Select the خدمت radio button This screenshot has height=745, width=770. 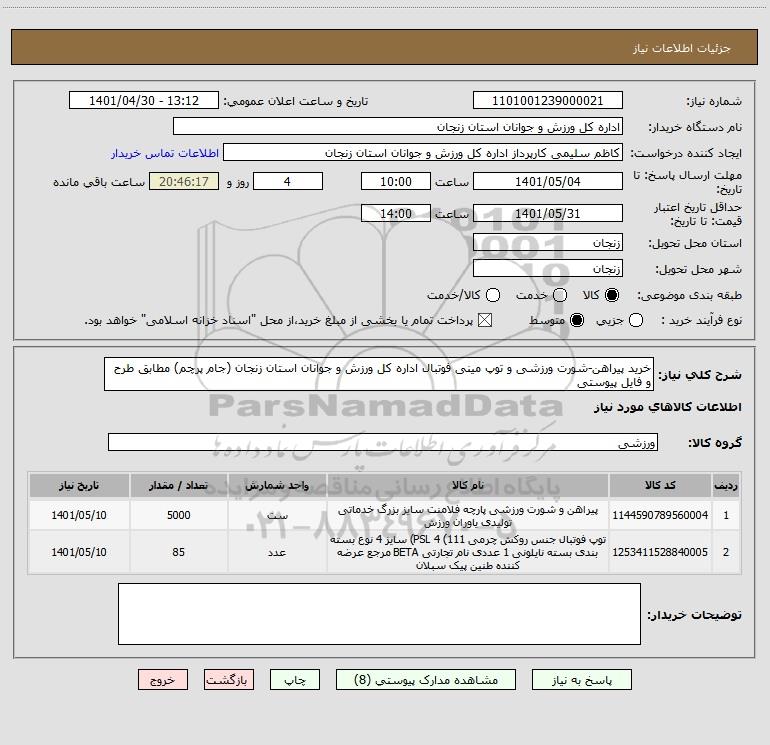coord(560,295)
